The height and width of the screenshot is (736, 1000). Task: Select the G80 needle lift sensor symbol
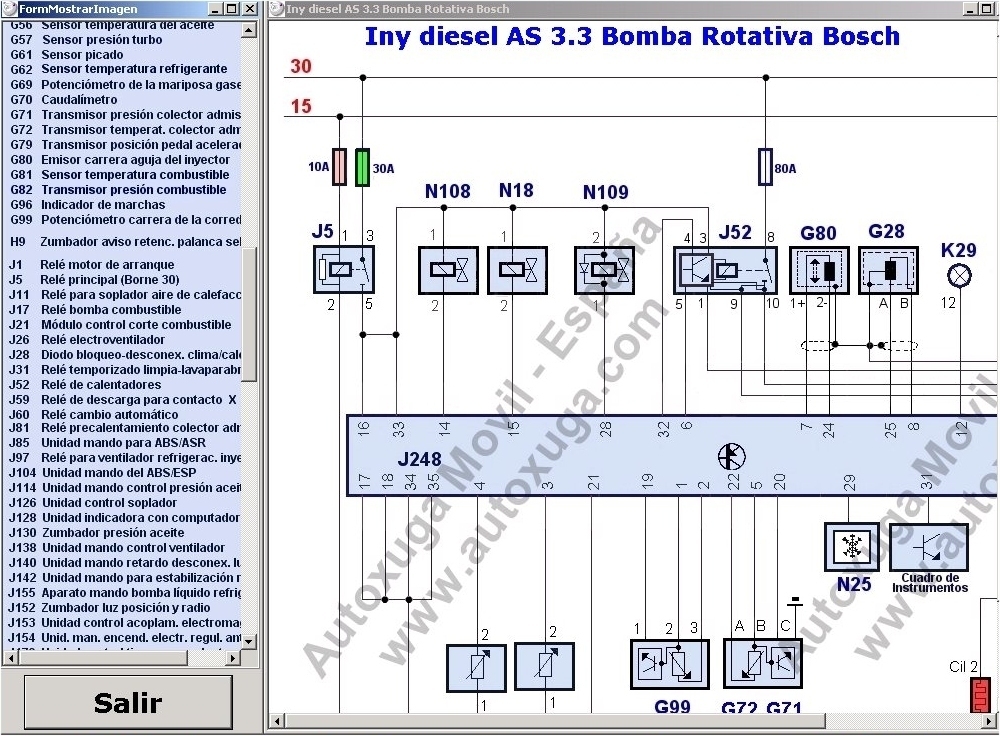pos(820,270)
